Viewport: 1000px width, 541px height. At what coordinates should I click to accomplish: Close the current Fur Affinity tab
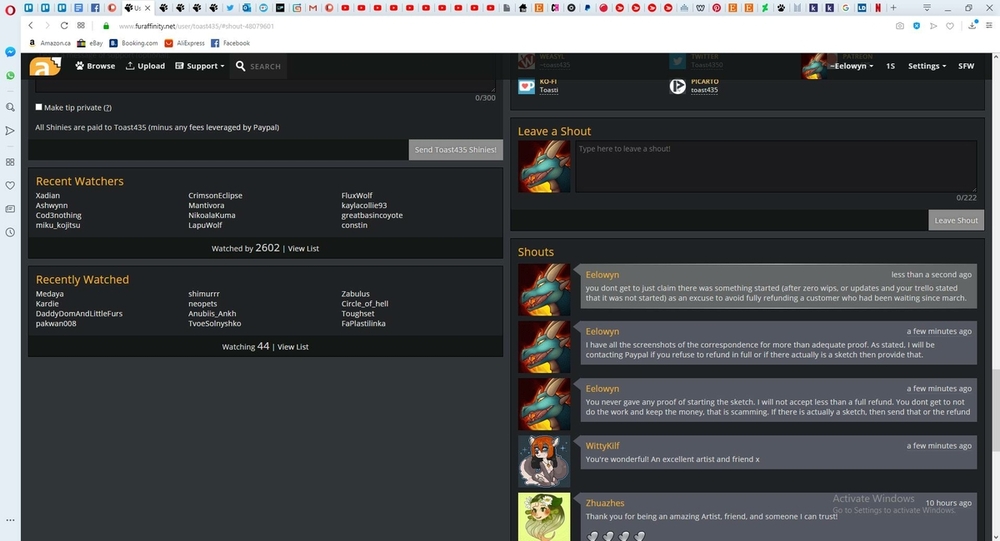pos(147,8)
